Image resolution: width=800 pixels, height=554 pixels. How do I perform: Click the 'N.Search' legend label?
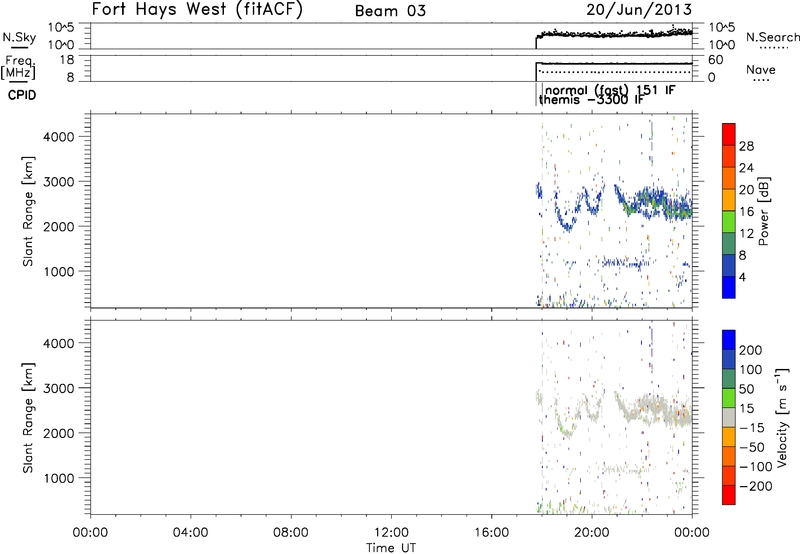pyautogui.click(x=773, y=37)
